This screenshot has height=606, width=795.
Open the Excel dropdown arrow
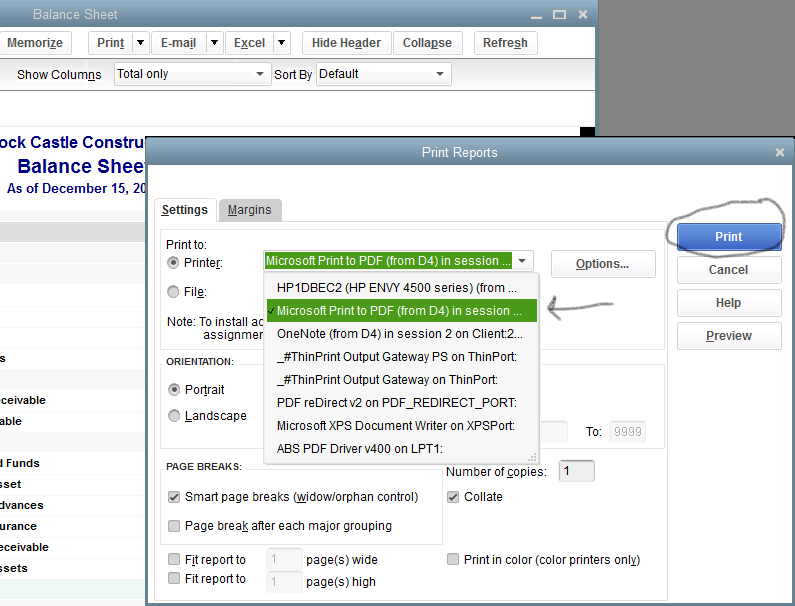point(281,43)
